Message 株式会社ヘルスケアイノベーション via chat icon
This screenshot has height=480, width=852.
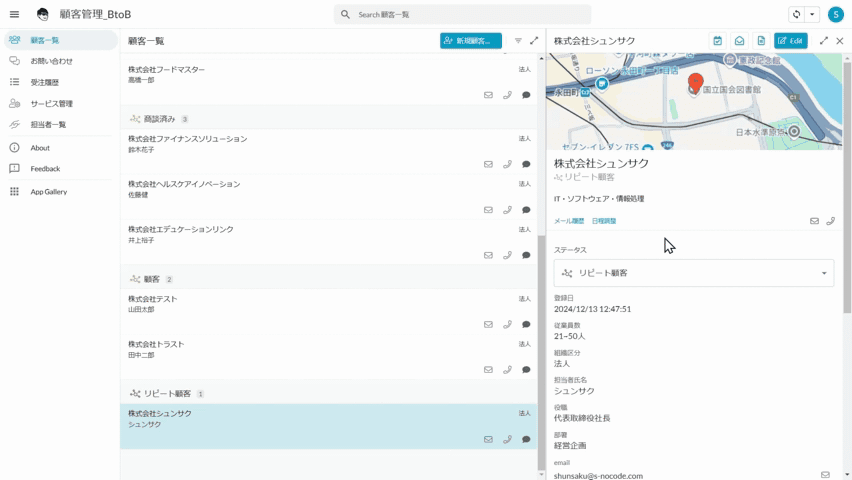point(526,210)
